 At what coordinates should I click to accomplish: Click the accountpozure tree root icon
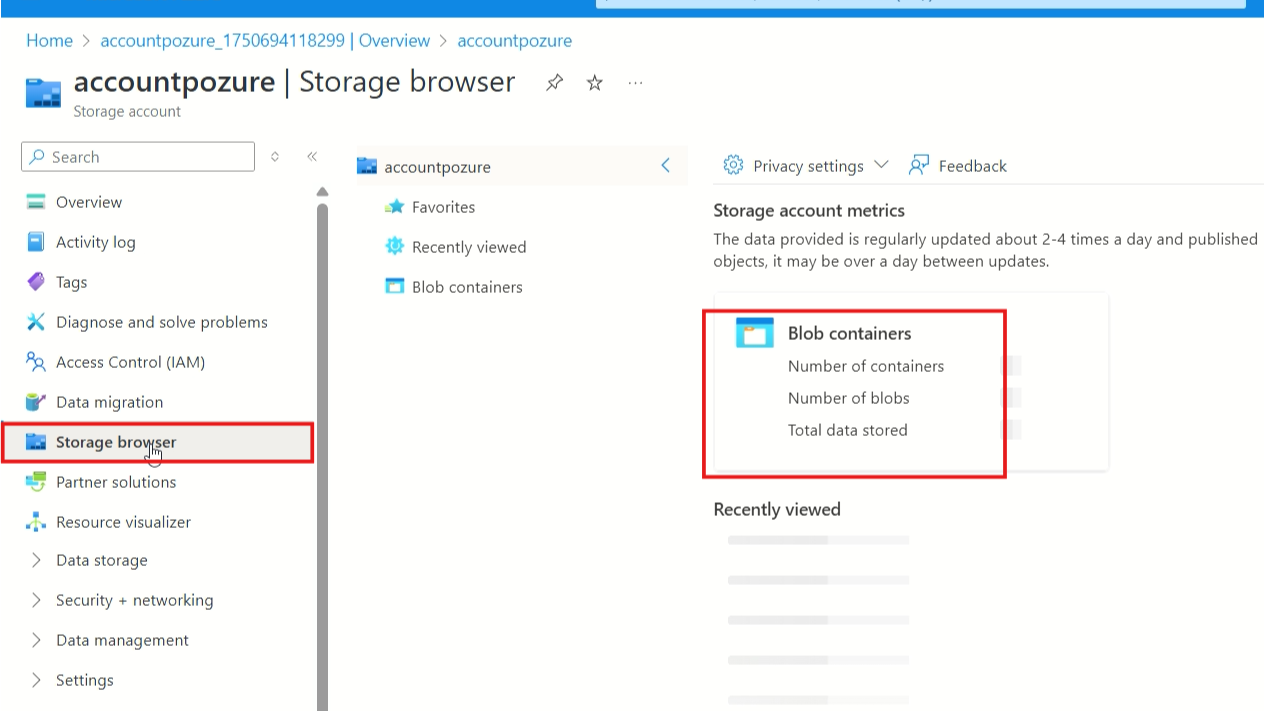point(367,167)
